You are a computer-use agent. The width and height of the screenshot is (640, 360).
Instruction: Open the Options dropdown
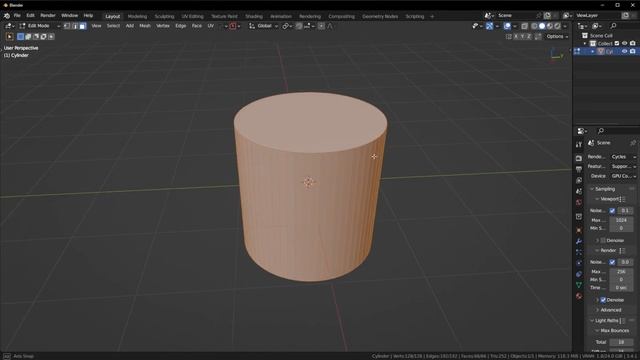(x=557, y=37)
